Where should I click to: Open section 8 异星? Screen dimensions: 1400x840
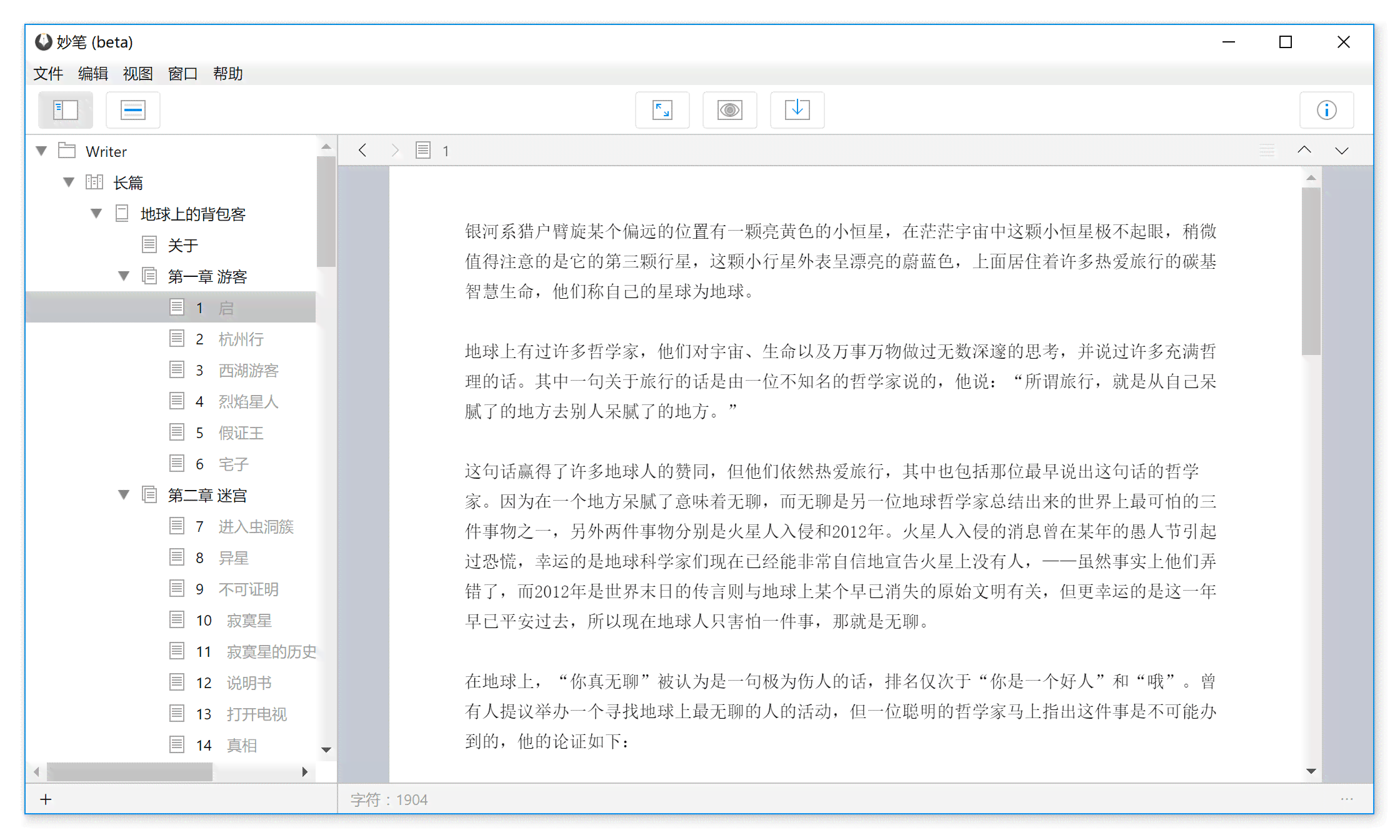[x=171, y=557]
